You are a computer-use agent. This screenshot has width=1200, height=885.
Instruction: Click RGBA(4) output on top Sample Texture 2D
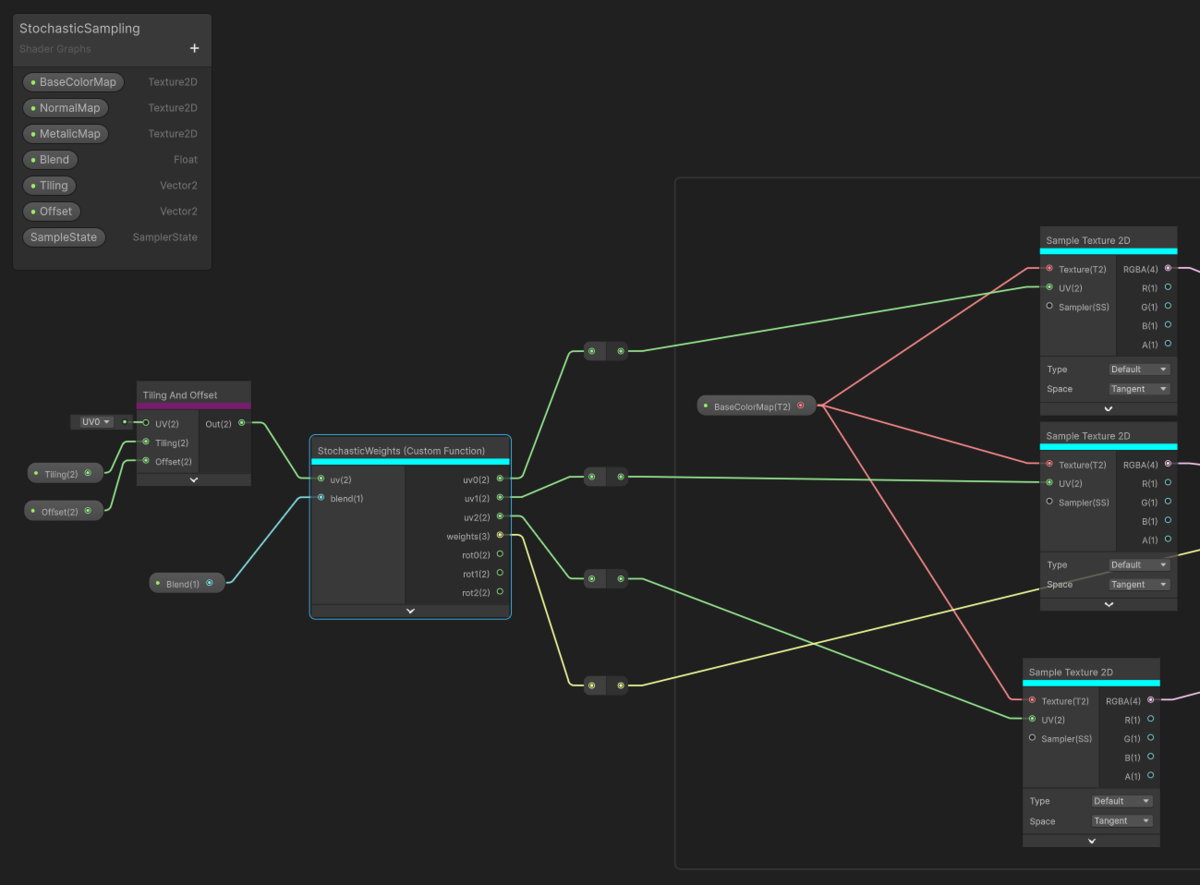[x=1167, y=268]
